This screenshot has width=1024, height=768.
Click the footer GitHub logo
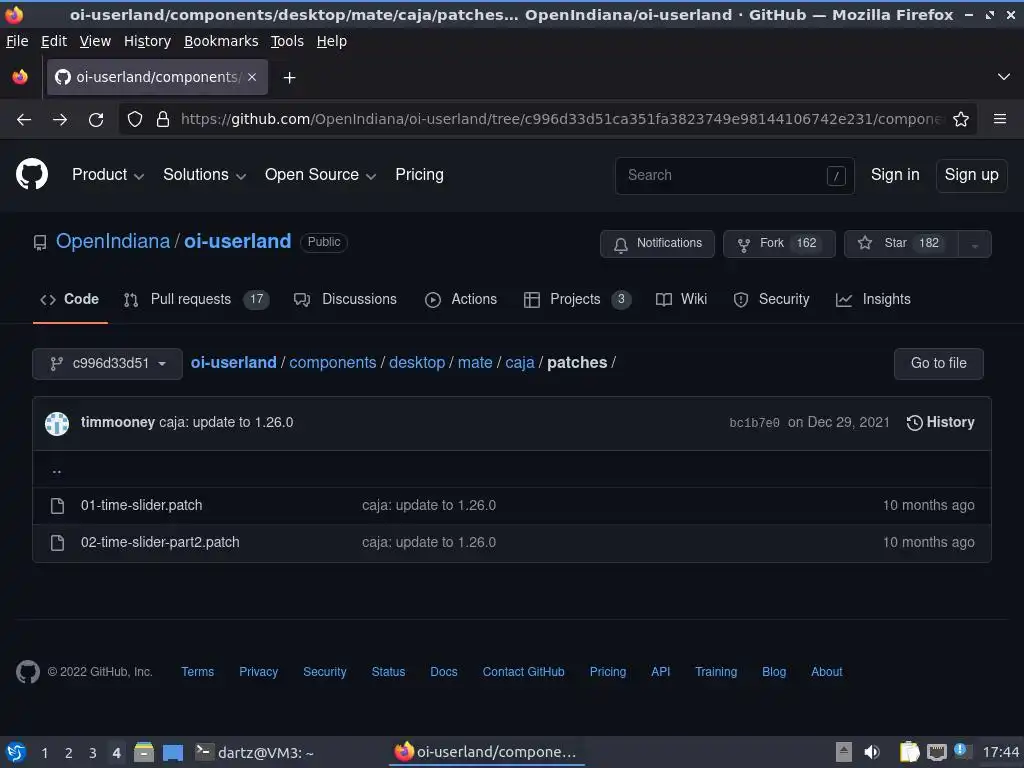coord(27,671)
